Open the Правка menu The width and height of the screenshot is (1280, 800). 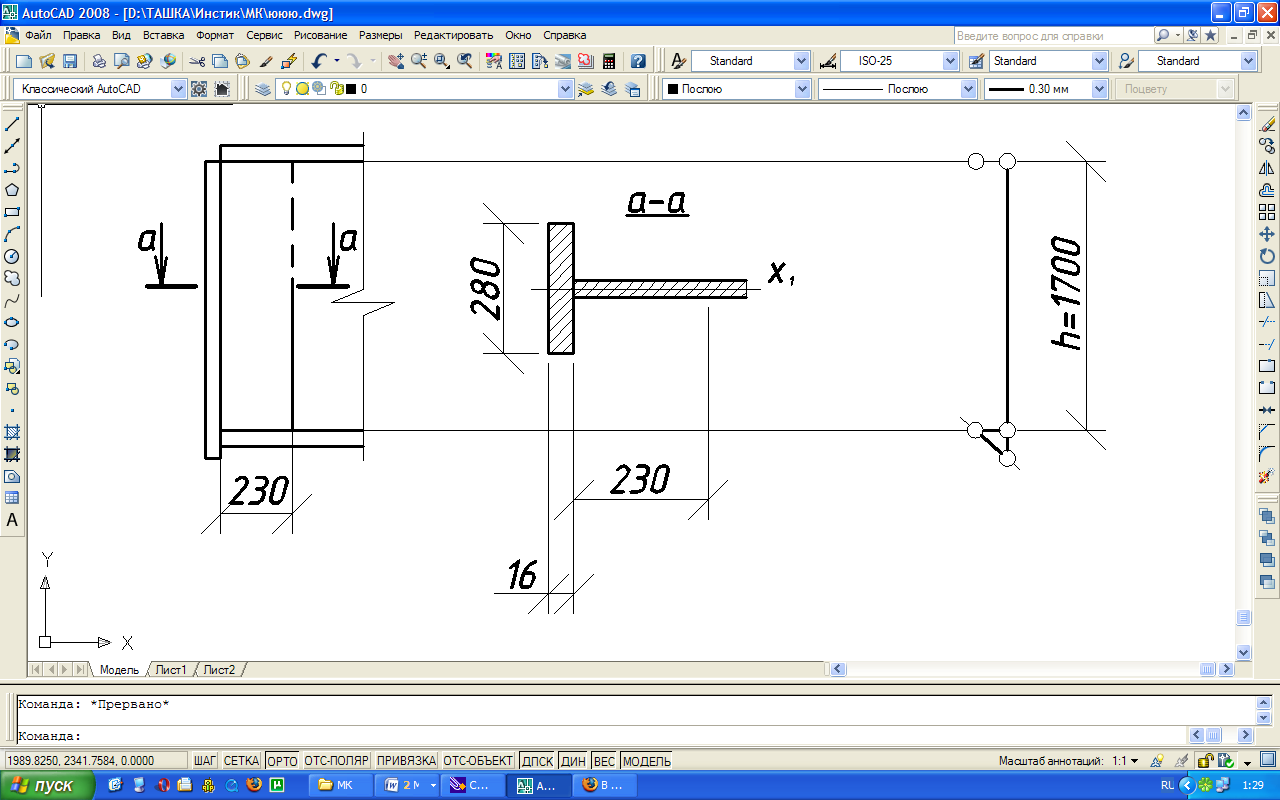pos(81,34)
